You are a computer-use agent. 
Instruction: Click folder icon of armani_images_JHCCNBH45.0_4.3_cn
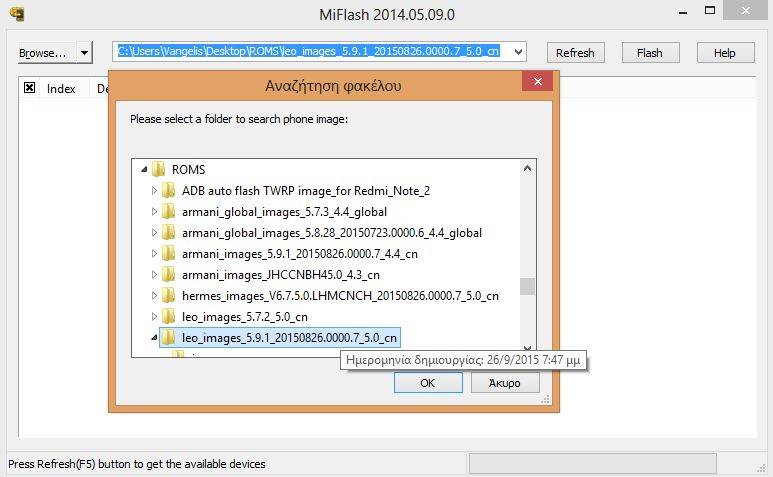tap(169, 275)
